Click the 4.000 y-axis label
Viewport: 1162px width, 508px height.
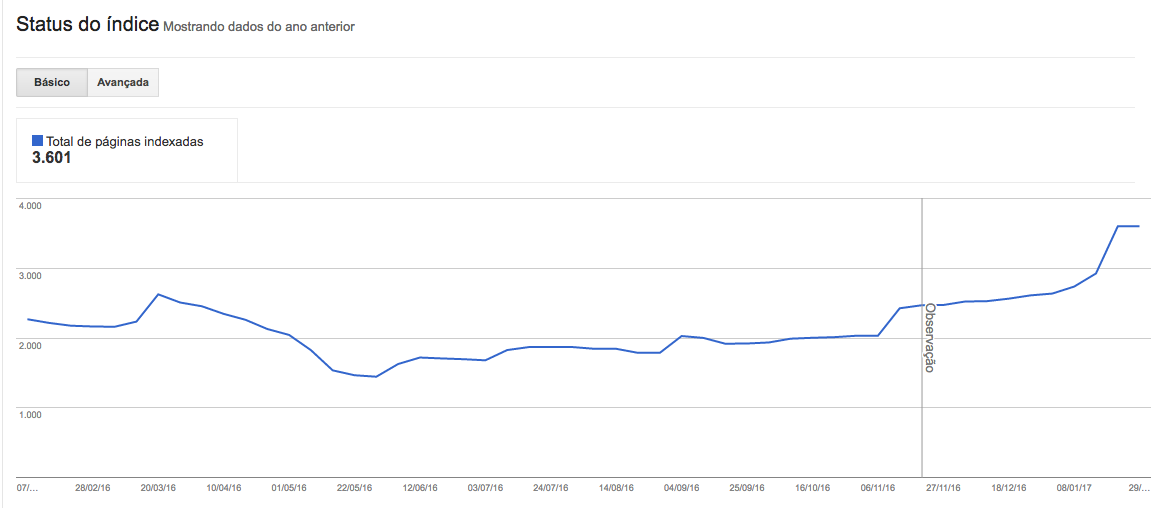(x=29, y=205)
